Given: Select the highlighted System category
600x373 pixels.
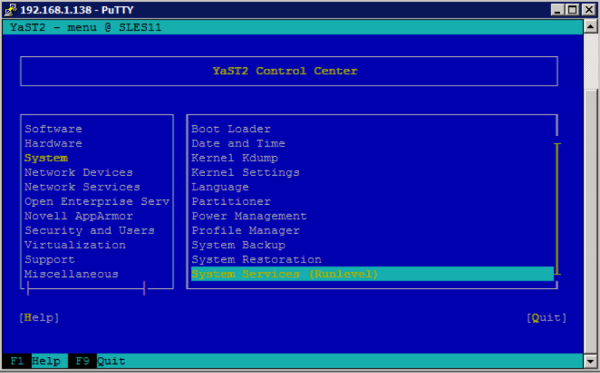Looking at the screenshot, I should [x=46, y=158].
